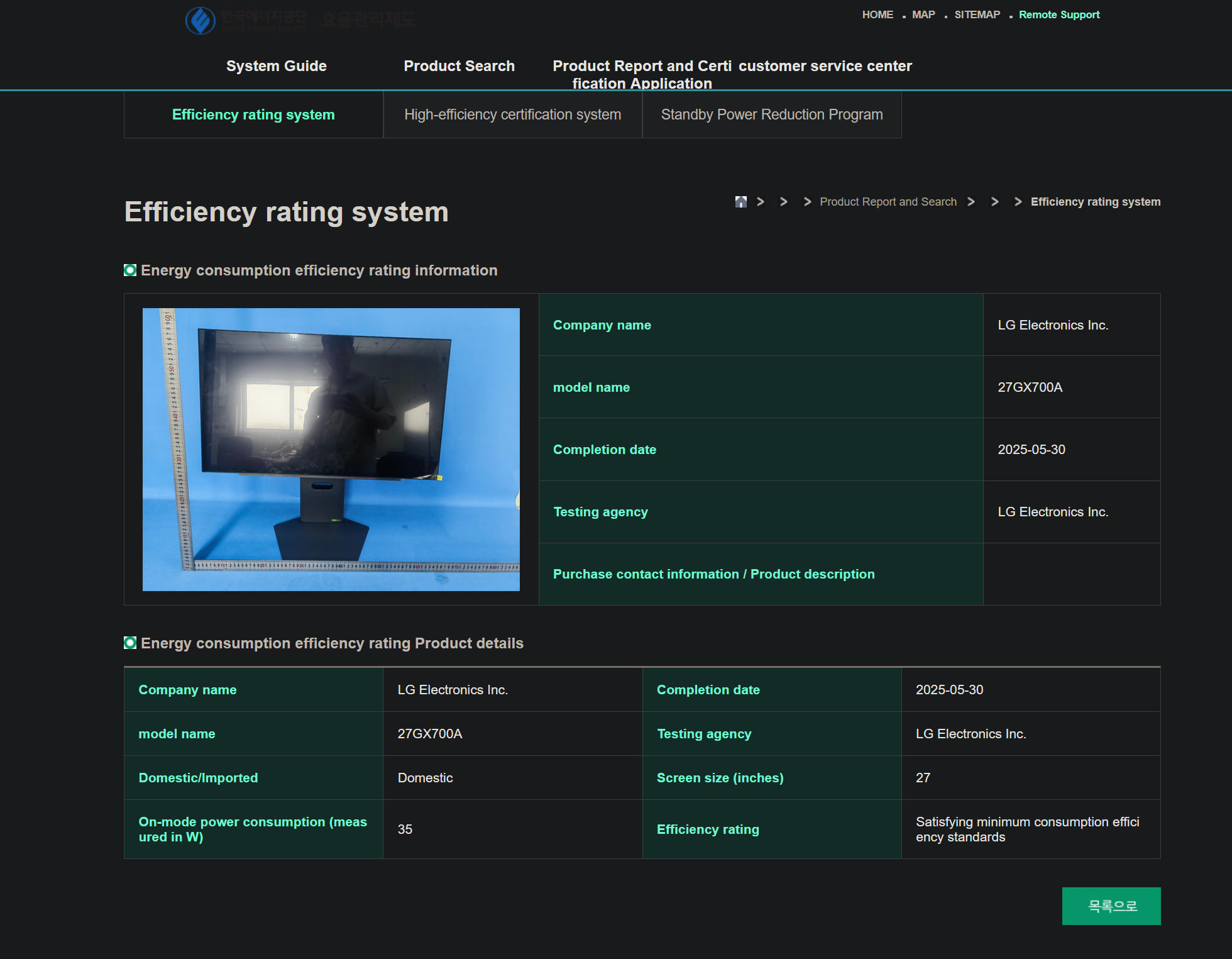Click the home icon in the breadcrumb
This screenshot has width=1232, height=959.
tap(741, 201)
